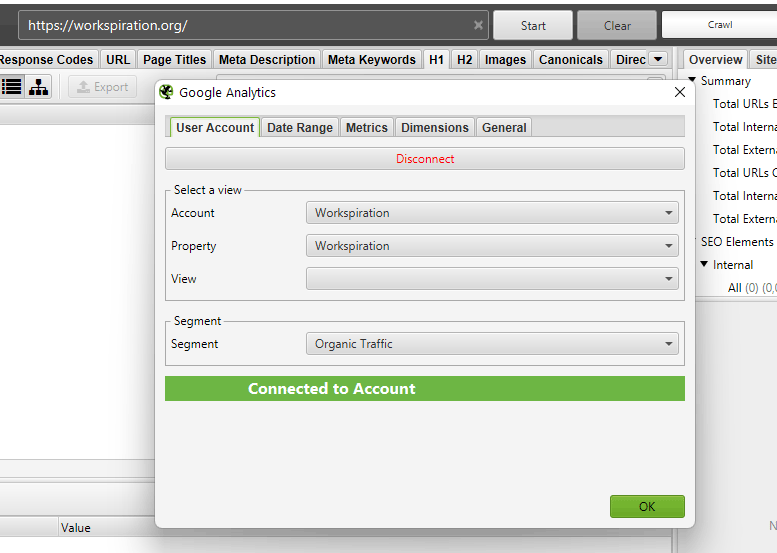Open the Account dropdown showing Workspiration
Image resolution: width=777 pixels, height=553 pixels.
(x=492, y=213)
